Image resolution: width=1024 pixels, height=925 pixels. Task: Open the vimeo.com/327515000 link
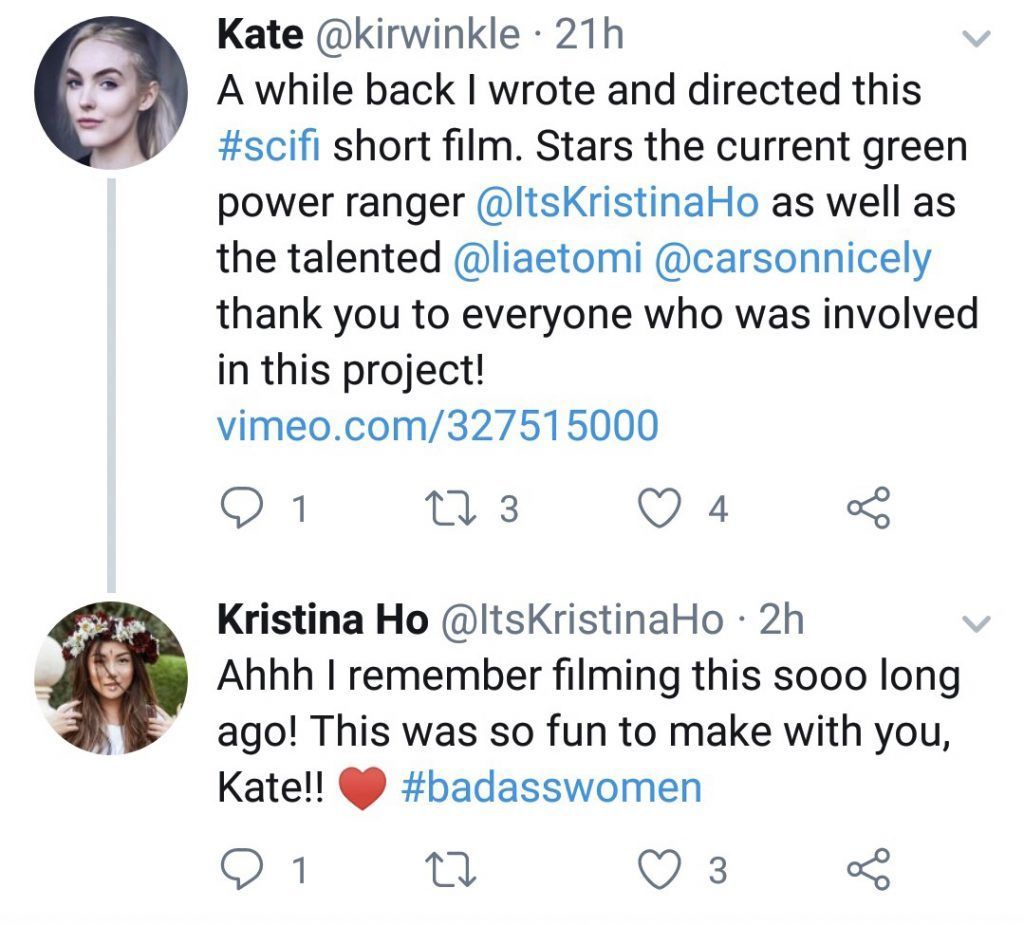pyautogui.click(x=438, y=425)
